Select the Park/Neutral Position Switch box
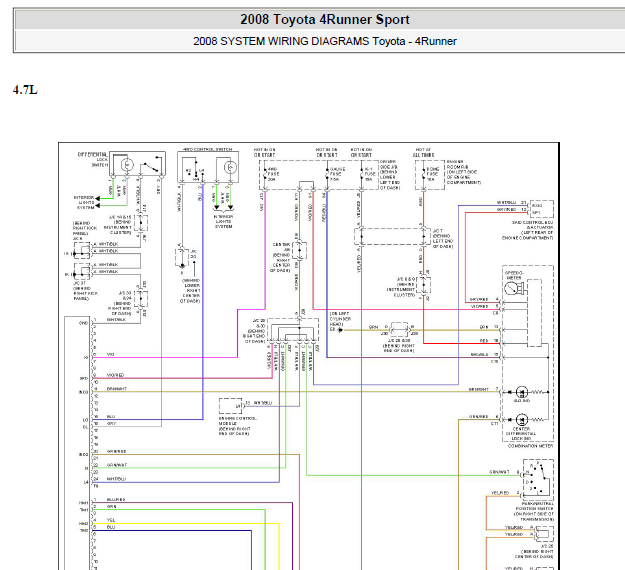The image size is (625, 570). coord(538,480)
